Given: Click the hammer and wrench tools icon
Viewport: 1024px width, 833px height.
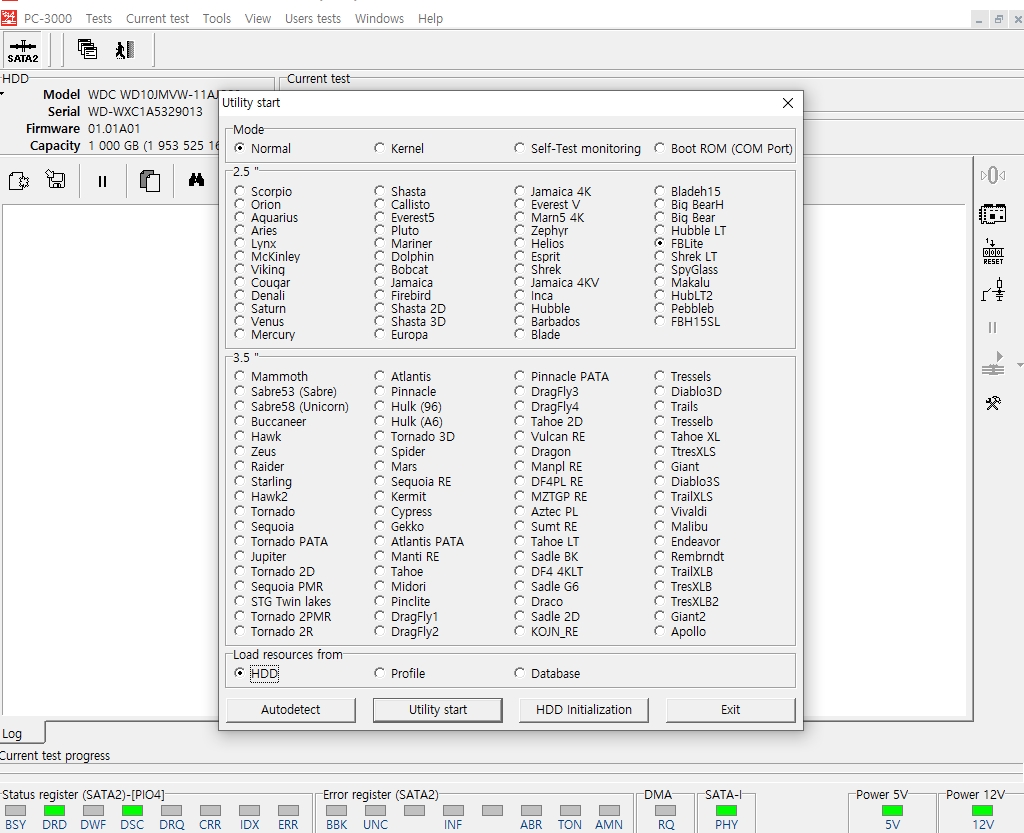Looking at the screenshot, I should 992,403.
